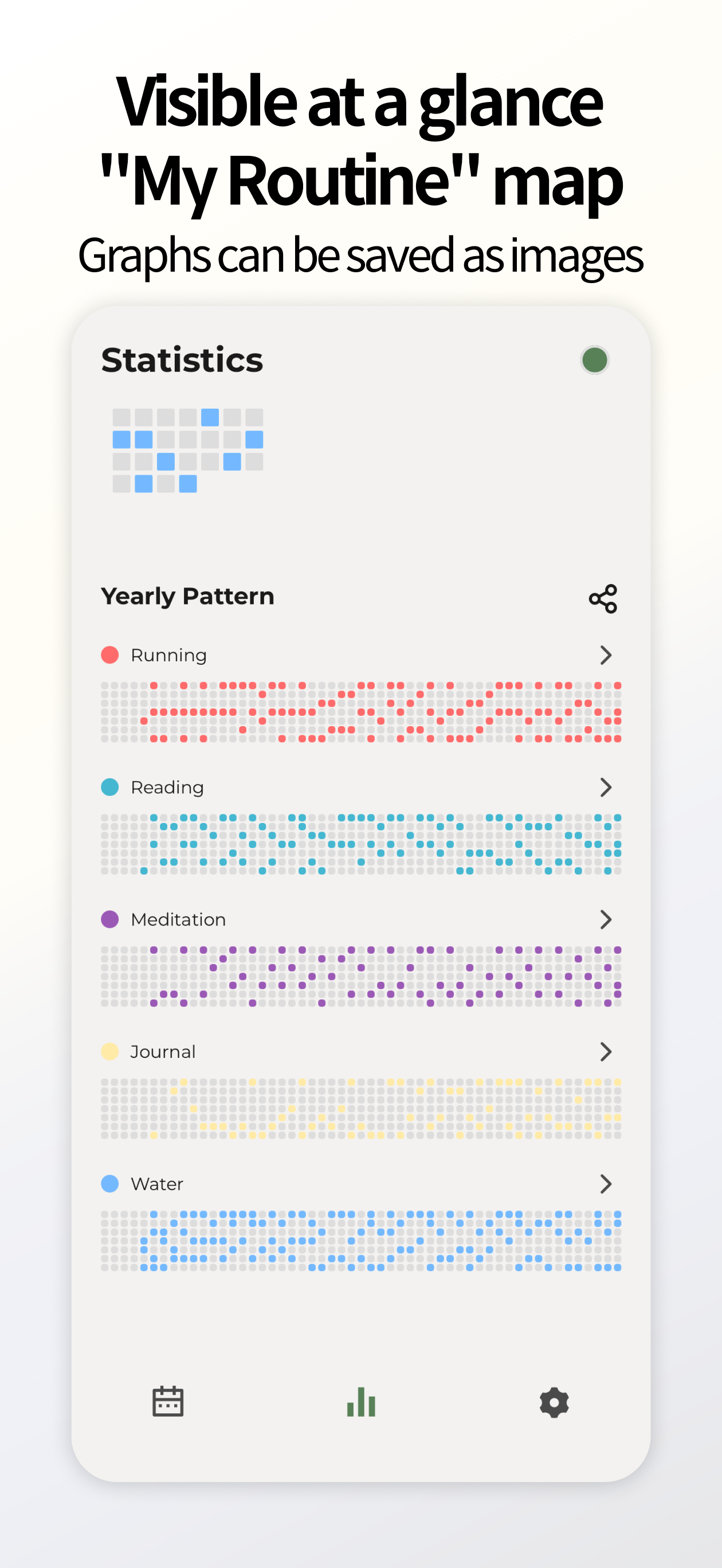Toggle a highlighted day in the mini calendar grid
Viewport: 722px width, 1568px height.
coord(209,418)
